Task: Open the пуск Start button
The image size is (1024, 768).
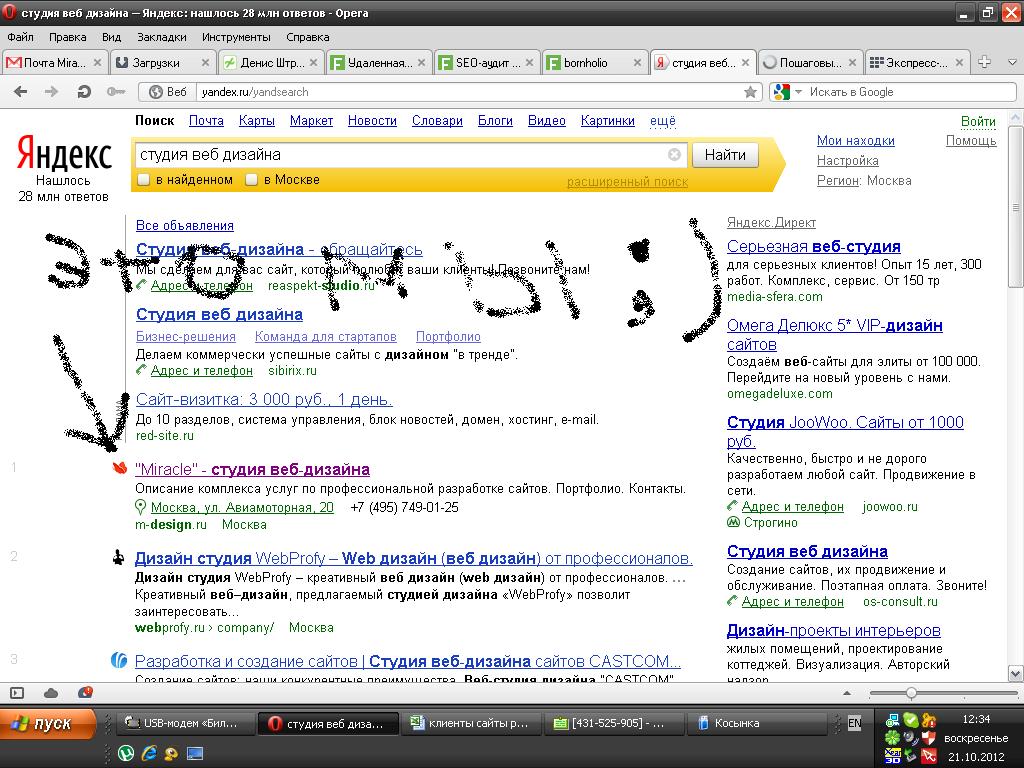Action: [x=49, y=724]
